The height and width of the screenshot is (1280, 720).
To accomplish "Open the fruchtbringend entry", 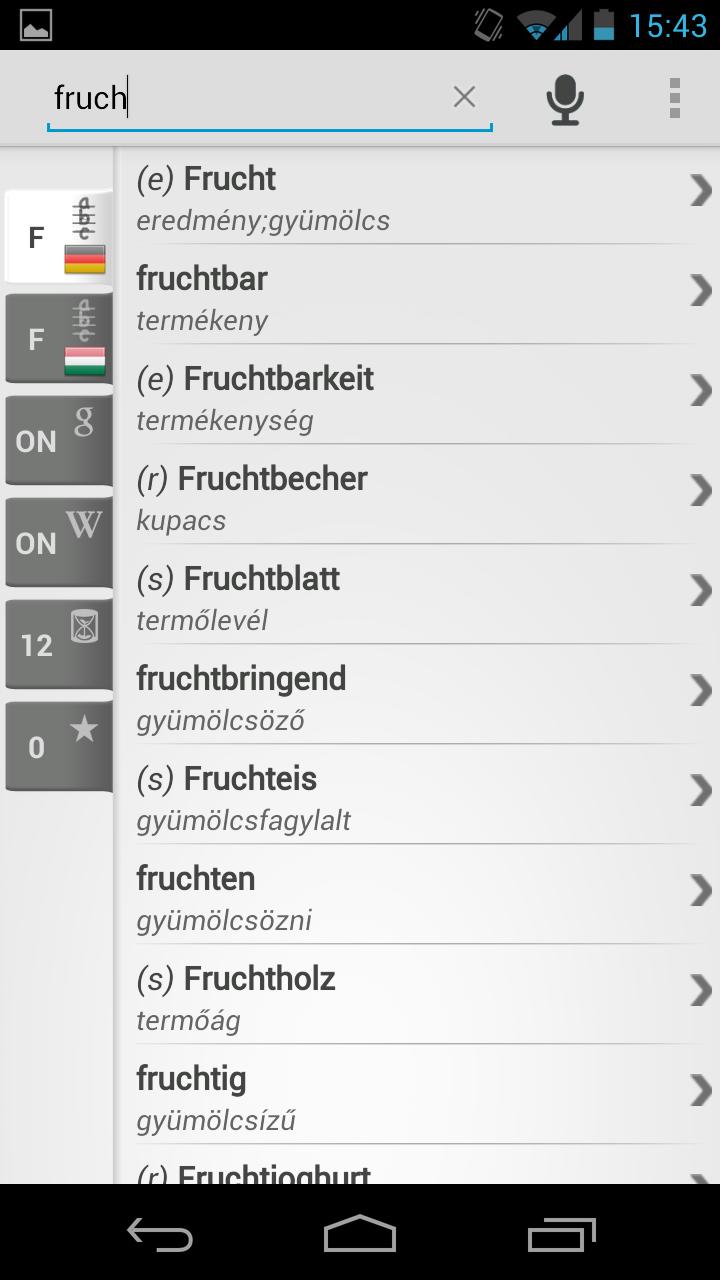I will click(x=418, y=695).
